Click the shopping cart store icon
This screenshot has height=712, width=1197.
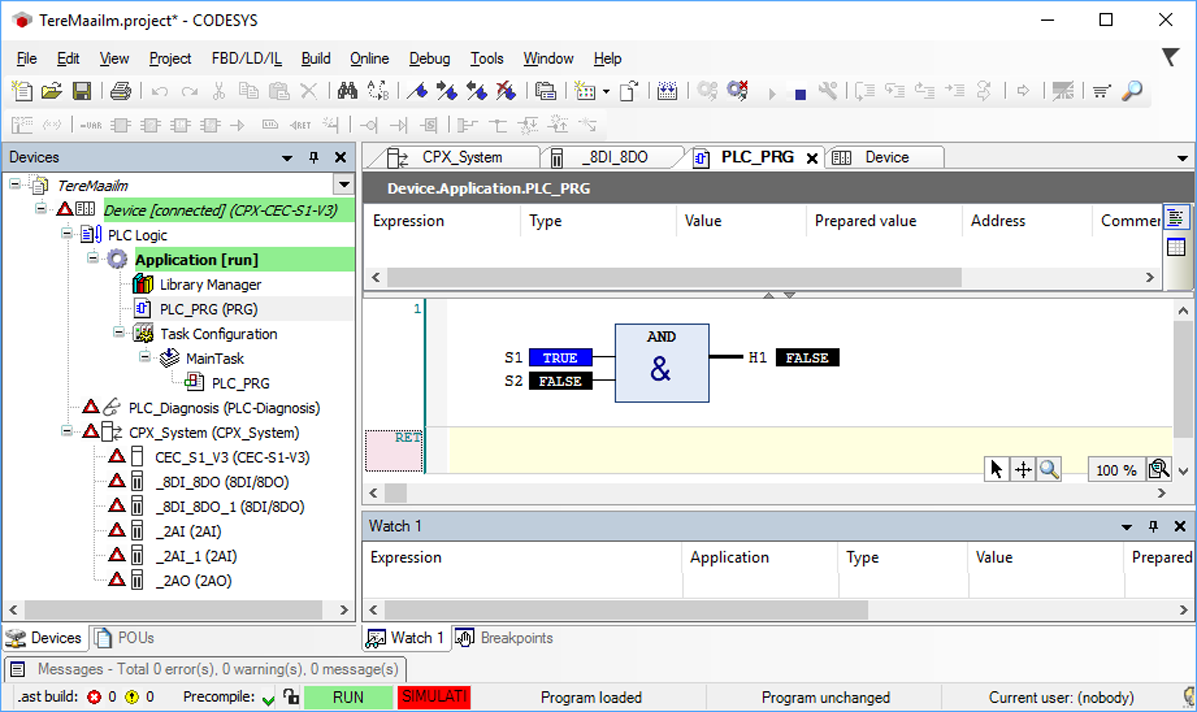(1101, 92)
